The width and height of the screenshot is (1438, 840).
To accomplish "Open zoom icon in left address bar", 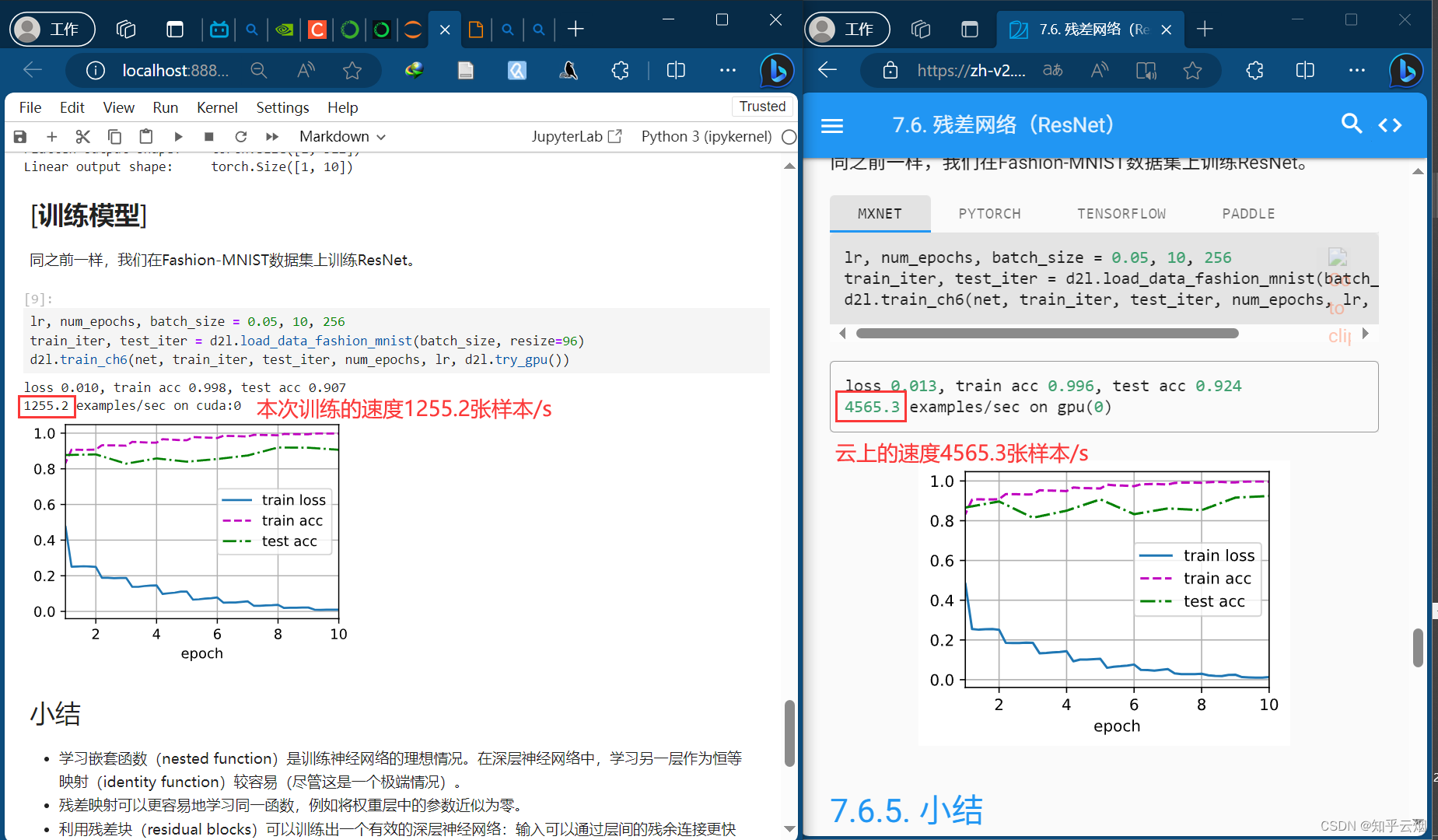I will tap(259, 71).
